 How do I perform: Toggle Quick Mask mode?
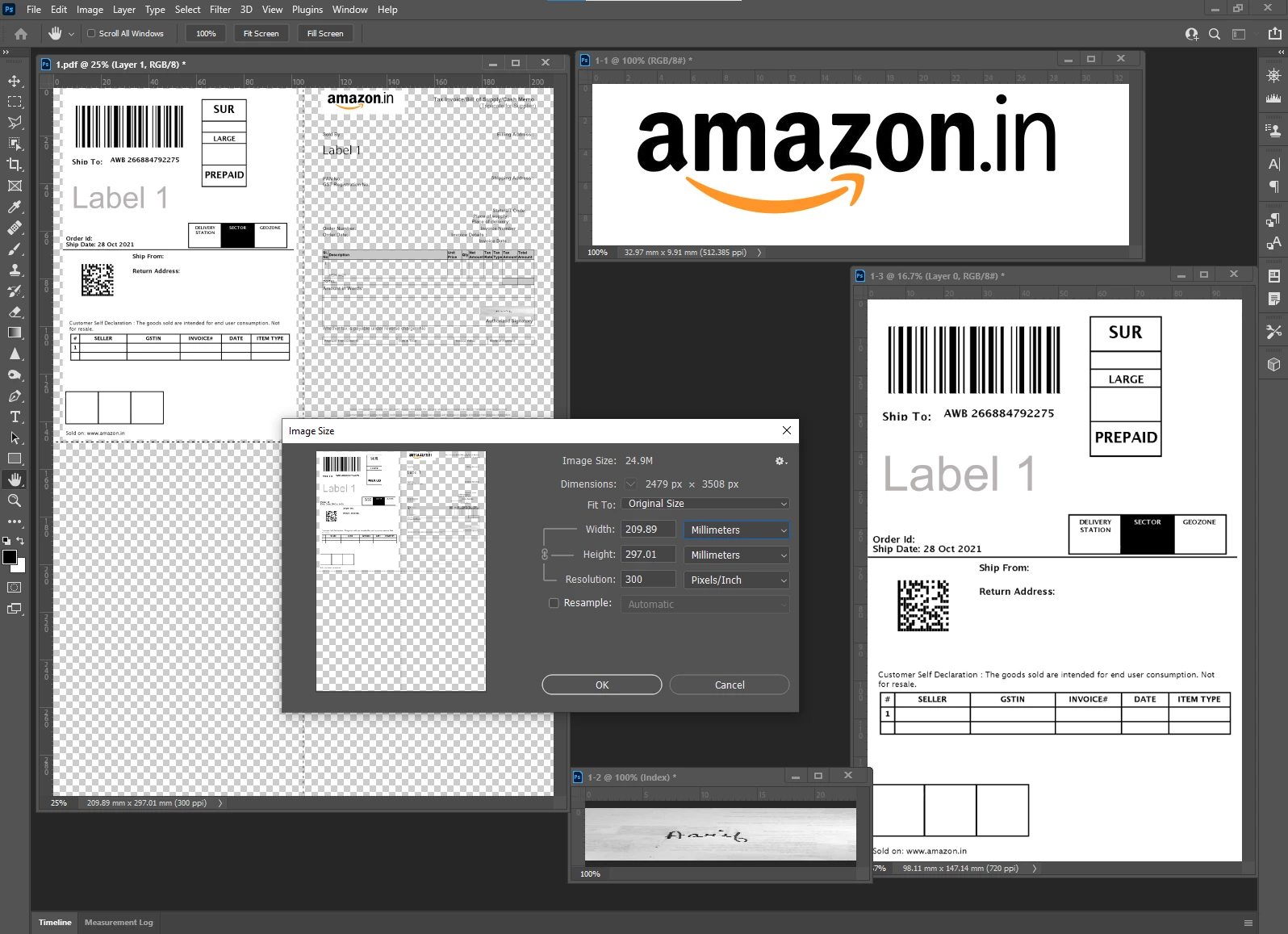[x=15, y=588]
